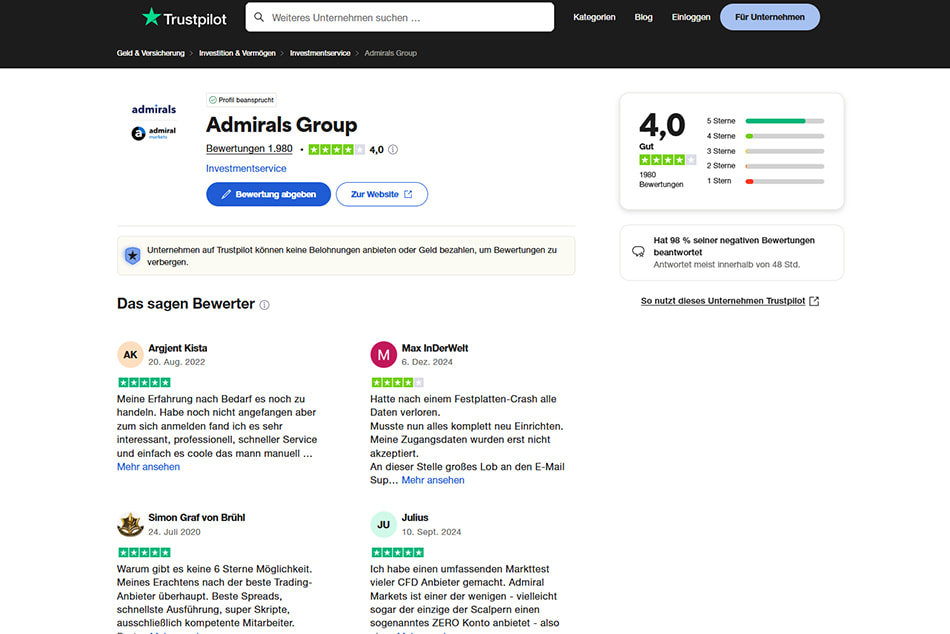The image size is (950, 634).
Task: Select the 2 Sterne rating row
Action: tap(765, 166)
